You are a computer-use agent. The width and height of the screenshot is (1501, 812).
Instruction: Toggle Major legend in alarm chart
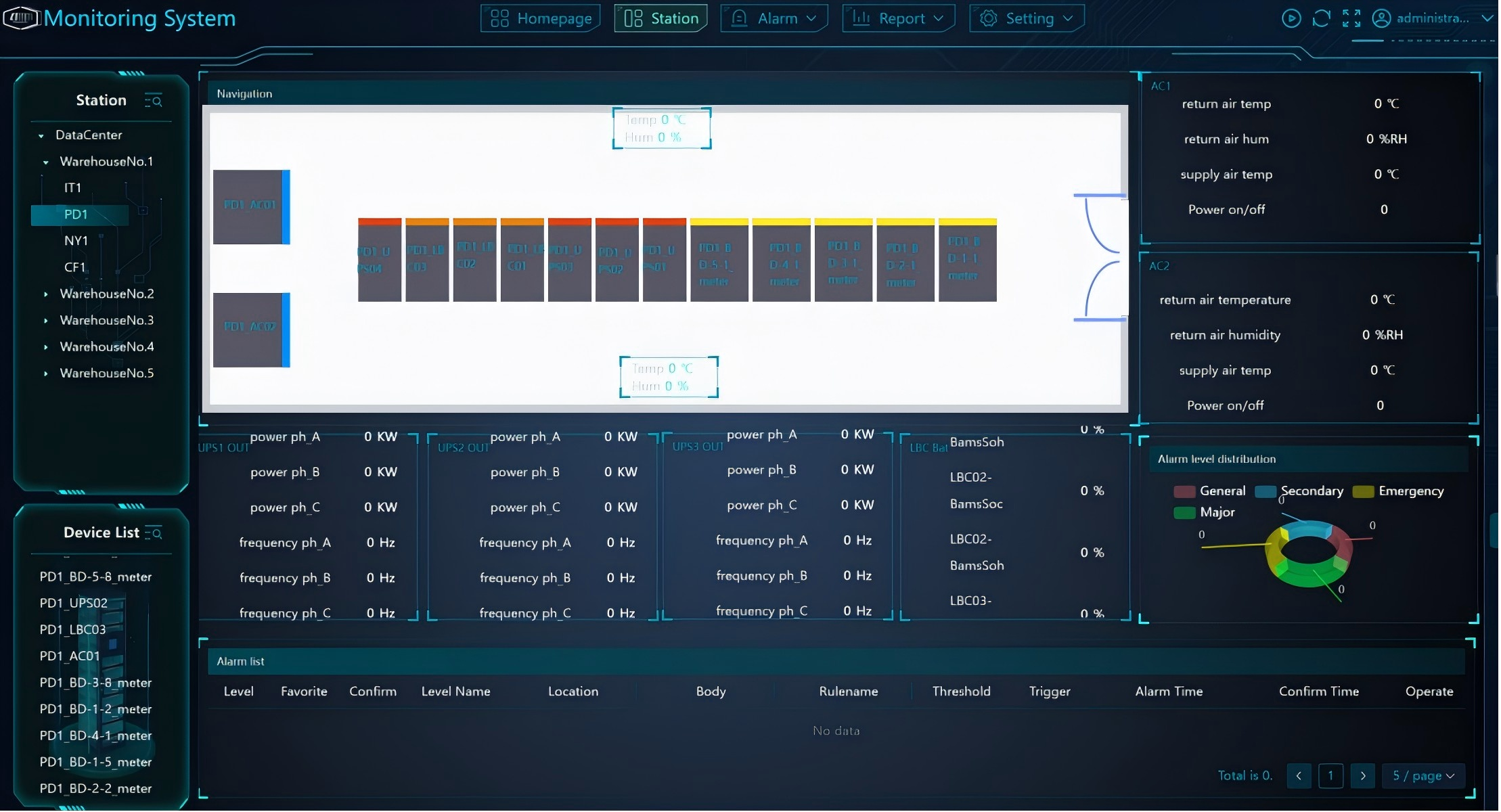(x=1205, y=513)
